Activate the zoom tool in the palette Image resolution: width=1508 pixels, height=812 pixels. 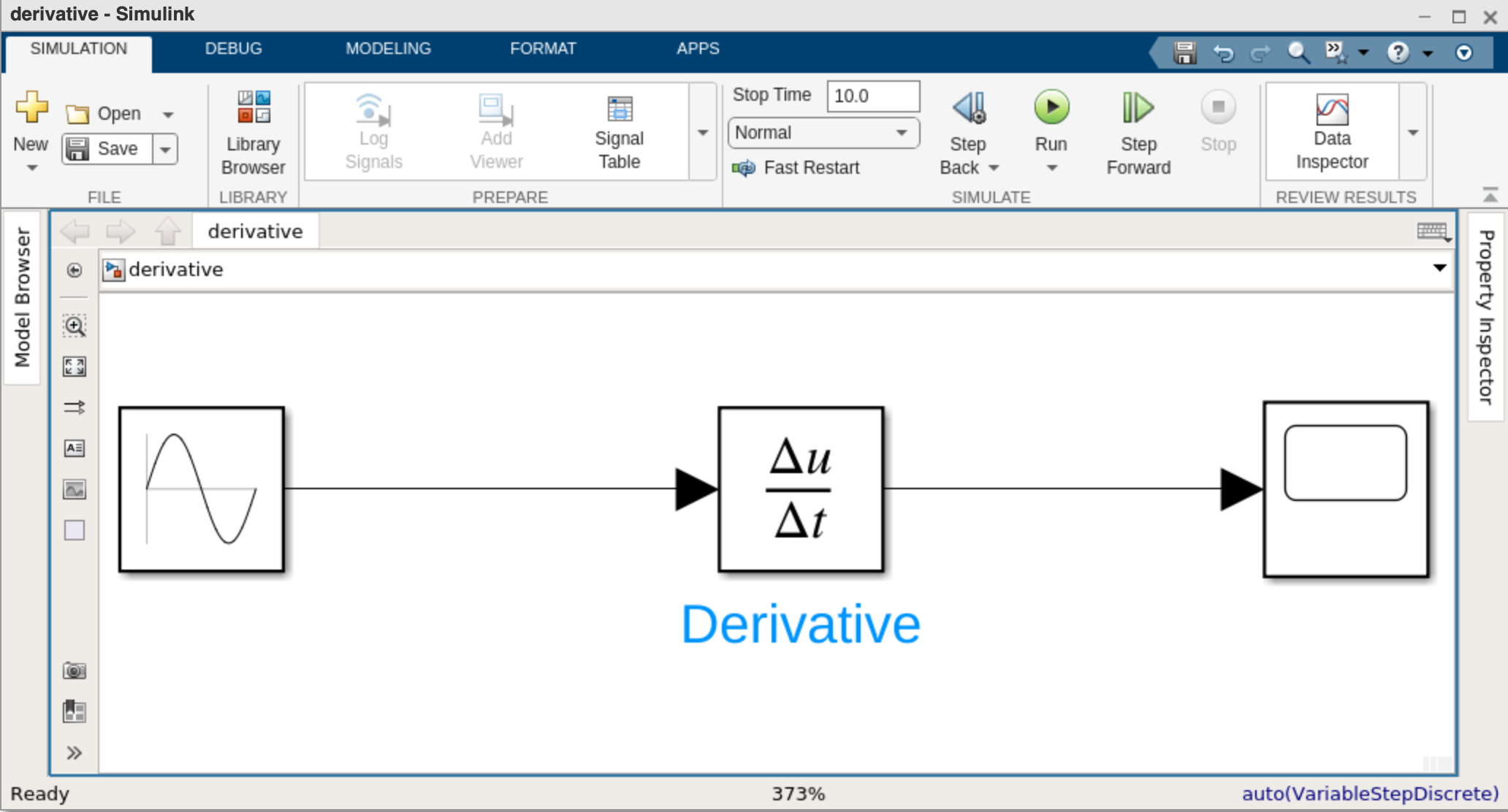74,326
